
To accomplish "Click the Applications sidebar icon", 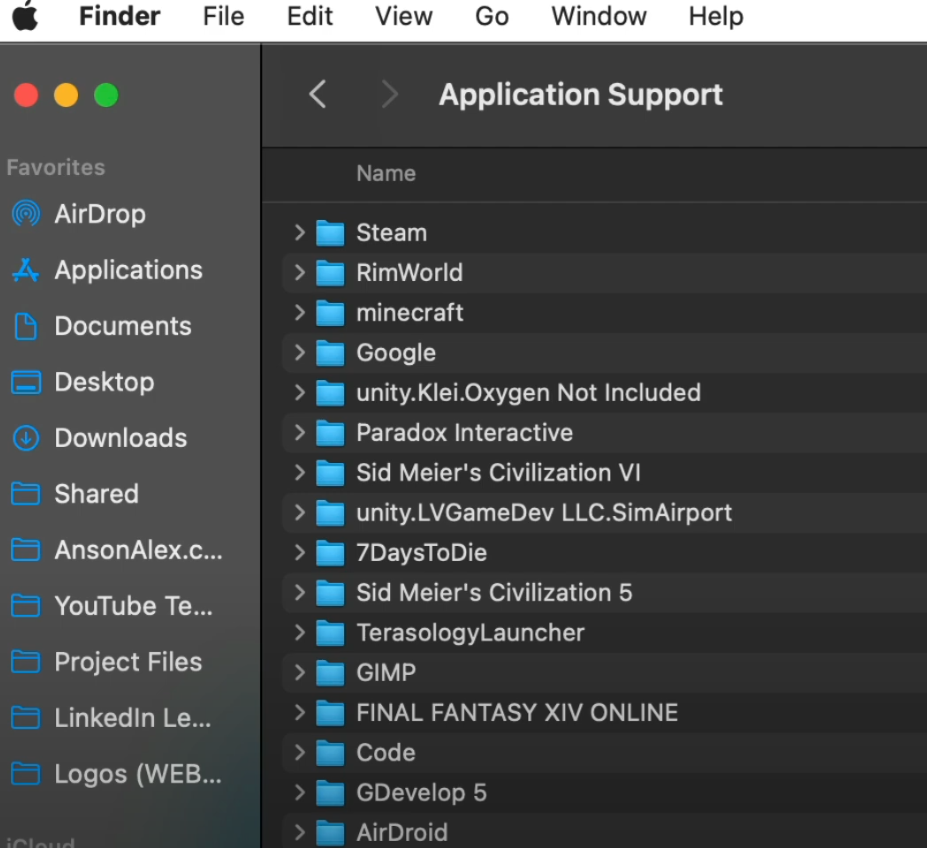I will [x=26, y=270].
